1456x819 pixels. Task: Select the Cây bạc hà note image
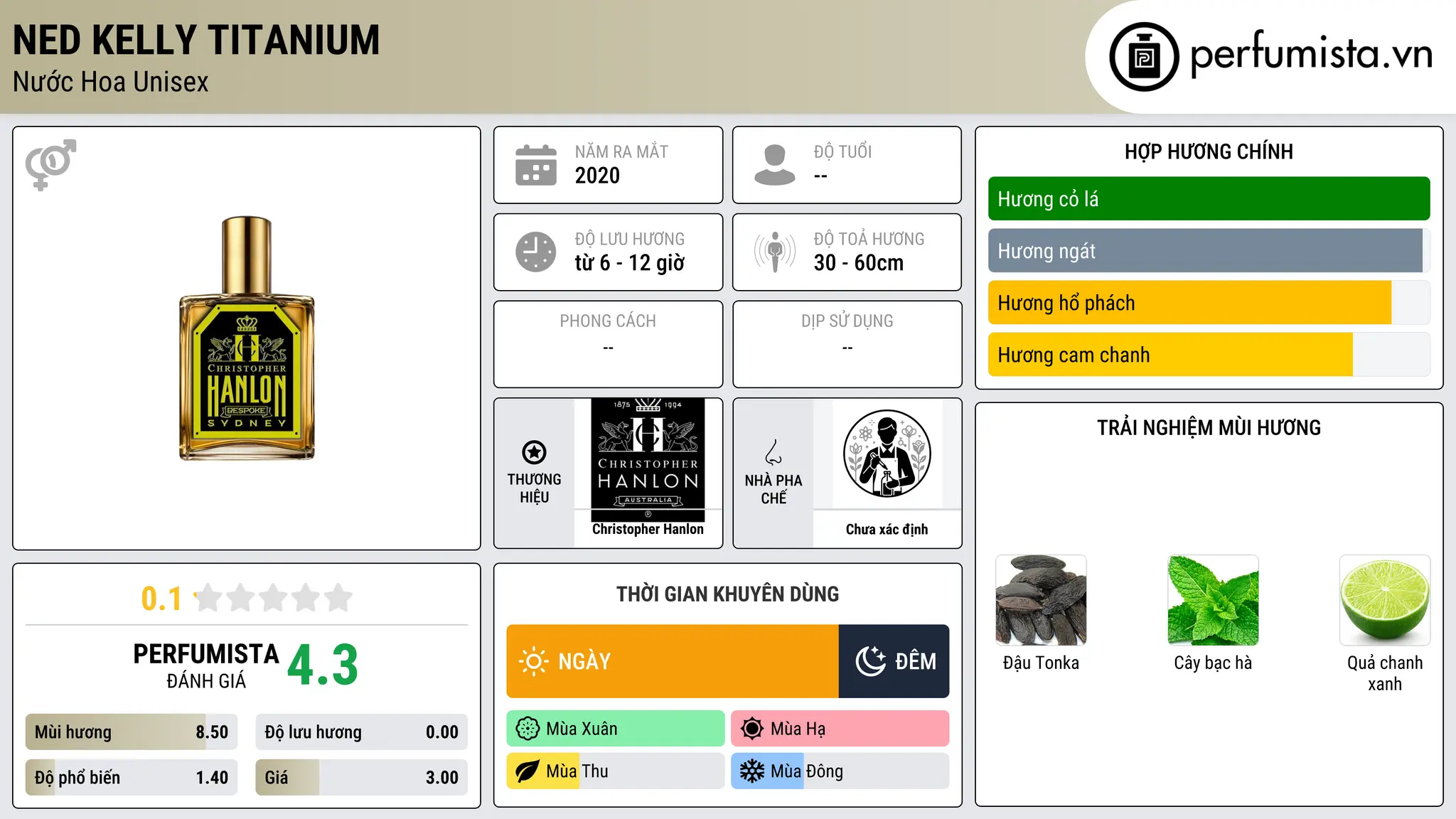(1213, 600)
